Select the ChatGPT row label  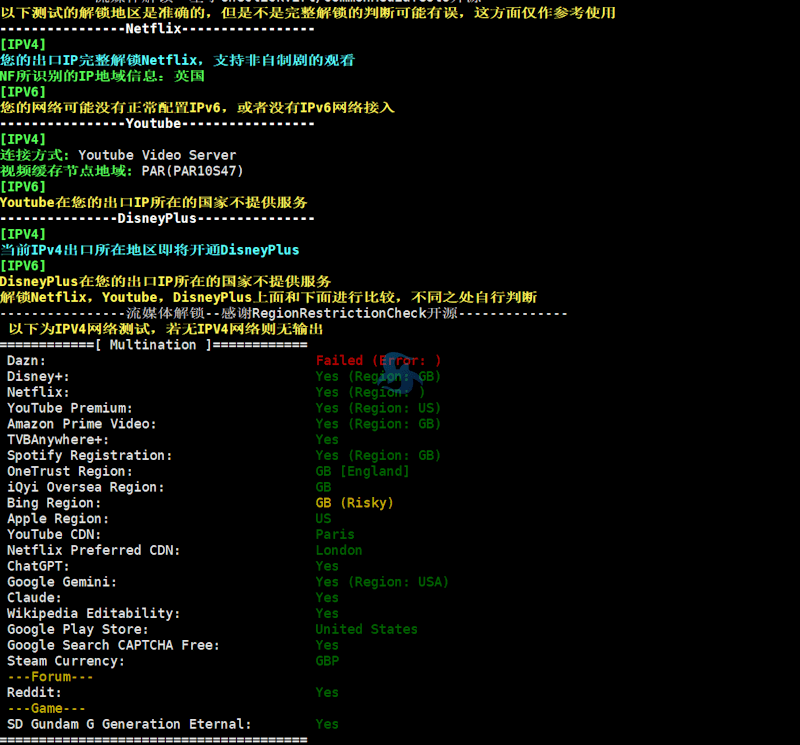39,566
